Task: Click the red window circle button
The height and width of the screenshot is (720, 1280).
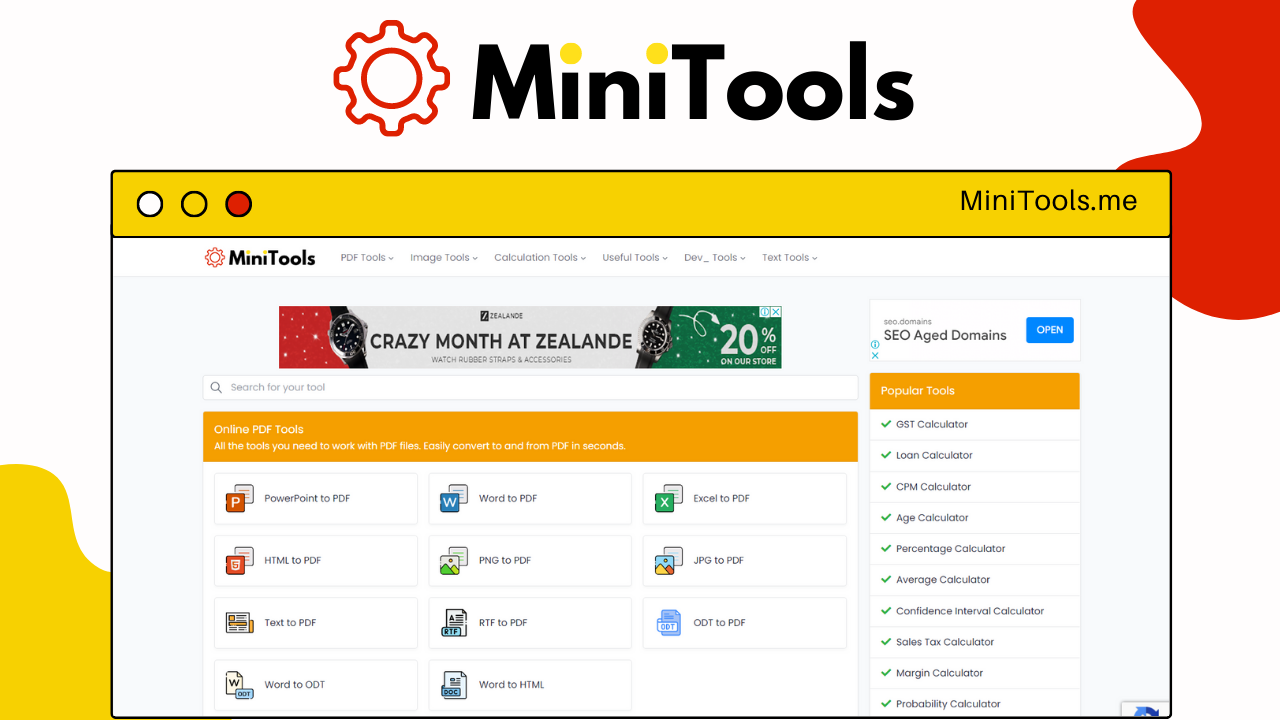Action: pos(238,204)
